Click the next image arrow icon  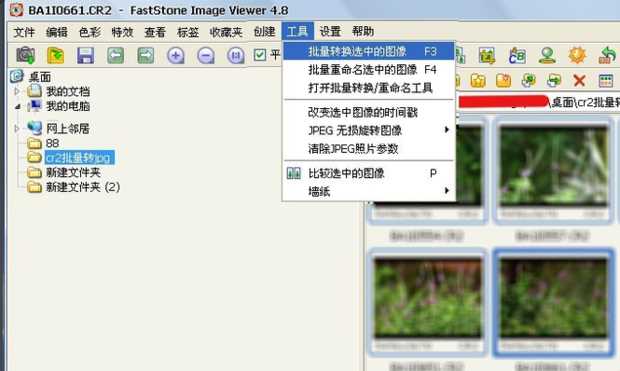pyautogui.click(x=146, y=55)
